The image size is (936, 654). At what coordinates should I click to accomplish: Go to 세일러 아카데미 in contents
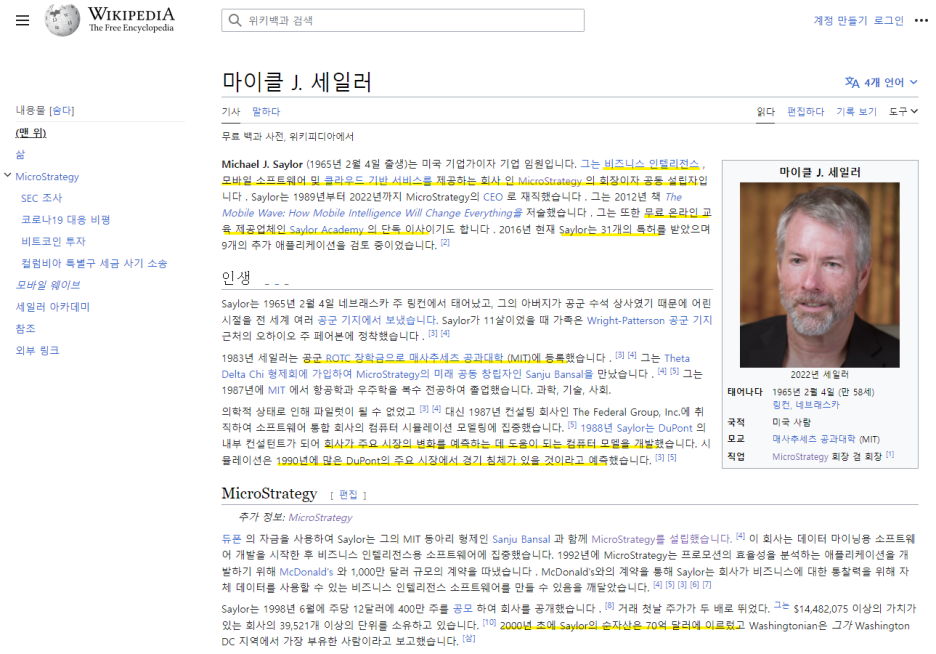coord(53,307)
